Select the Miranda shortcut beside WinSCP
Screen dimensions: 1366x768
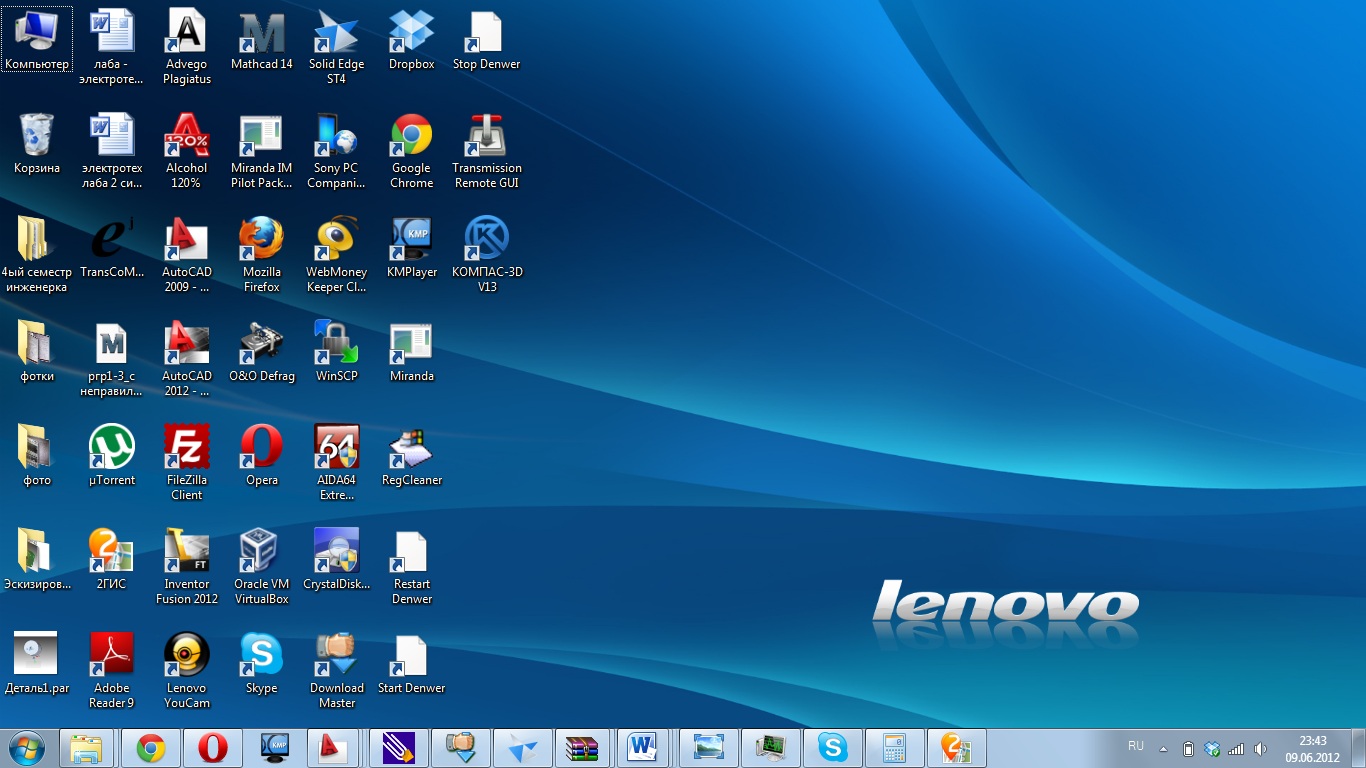coord(412,352)
